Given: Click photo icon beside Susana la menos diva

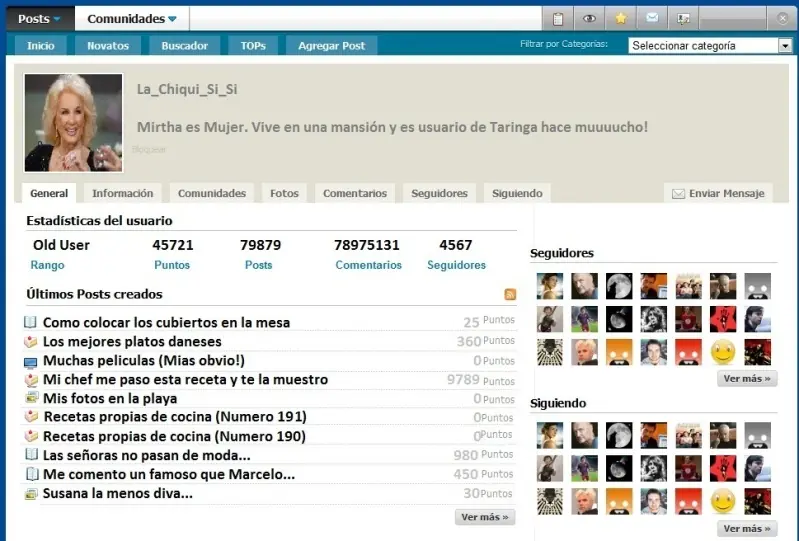Looking at the screenshot, I should pos(31,493).
